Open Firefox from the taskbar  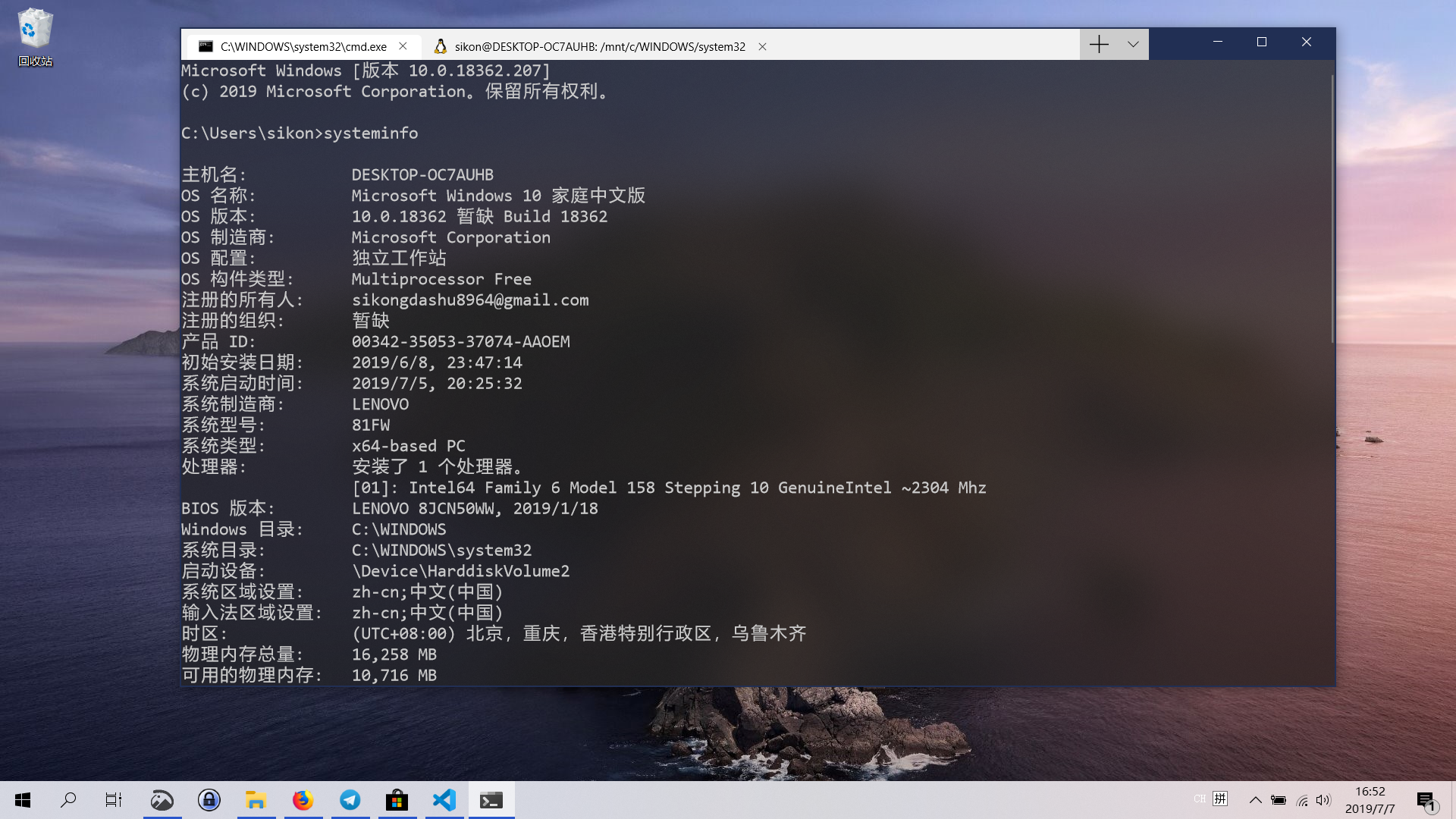click(x=303, y=800)
